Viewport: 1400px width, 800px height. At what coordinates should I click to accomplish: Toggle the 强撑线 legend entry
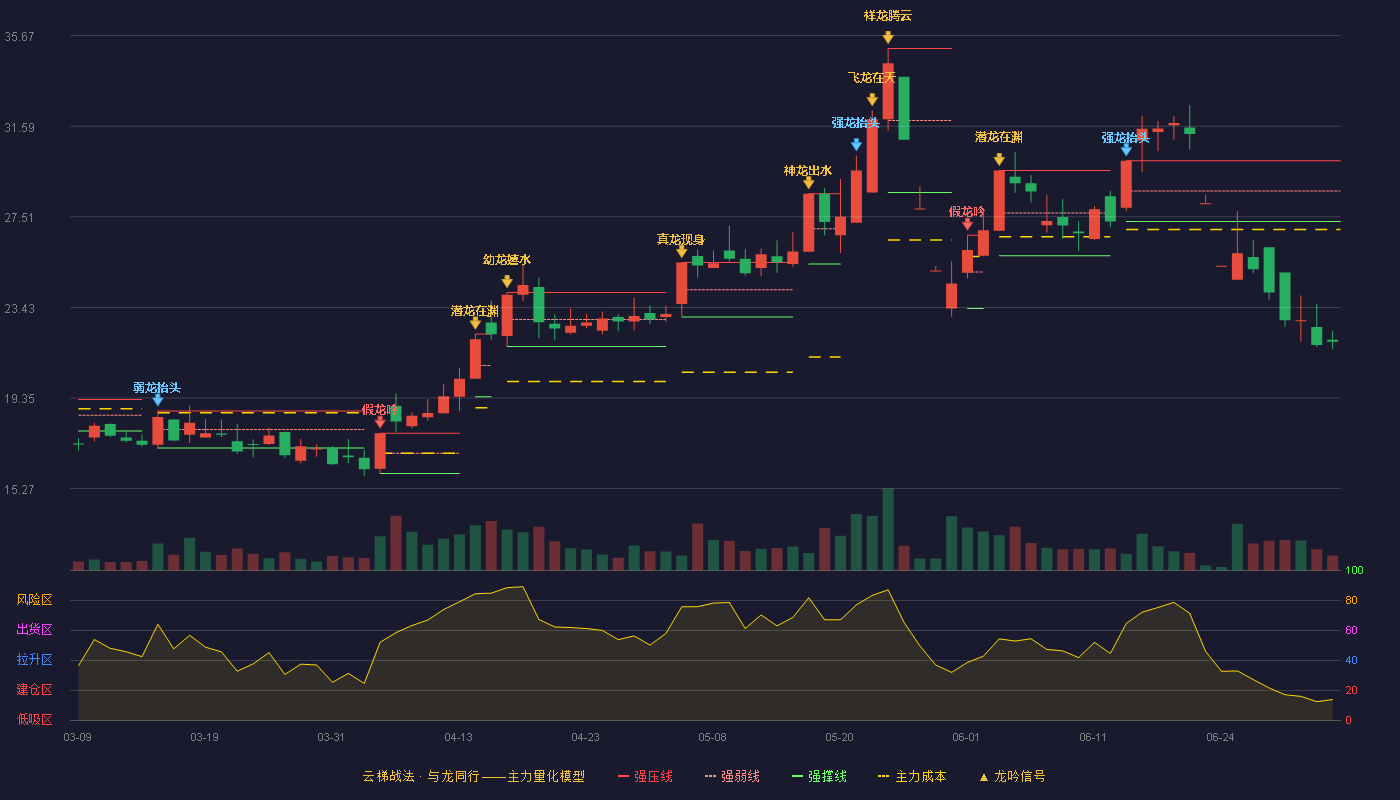[x=820, y=776]
